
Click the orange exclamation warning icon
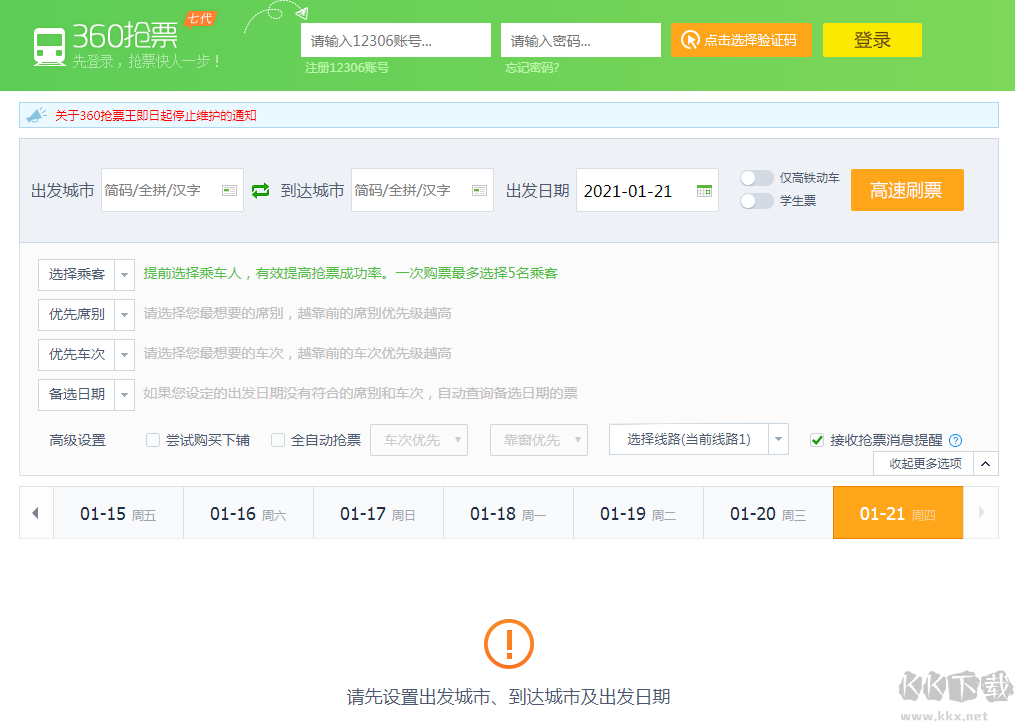508,645
